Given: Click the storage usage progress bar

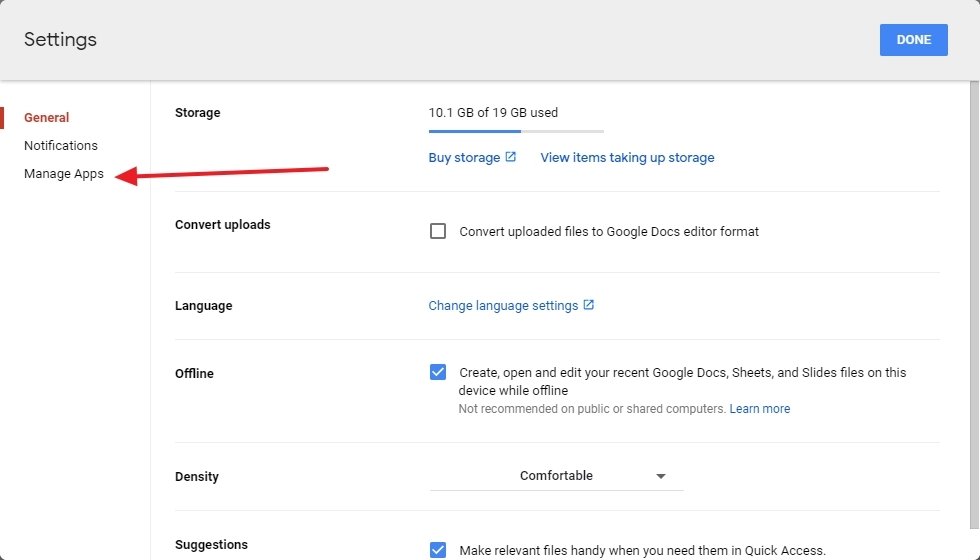Looking at the screenshot, I should click(516, 131).
